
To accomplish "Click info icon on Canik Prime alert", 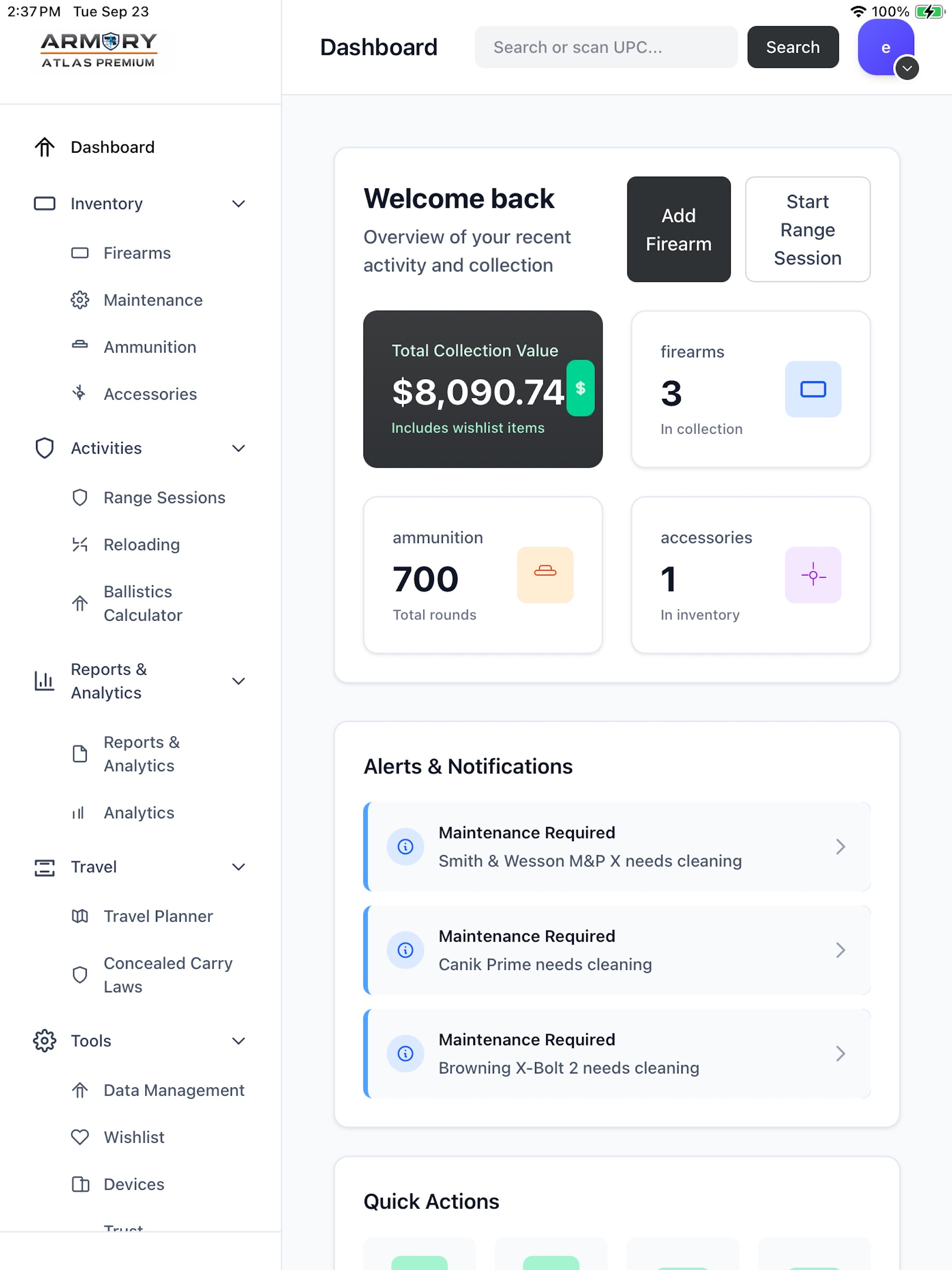I will tap(406, 950).
